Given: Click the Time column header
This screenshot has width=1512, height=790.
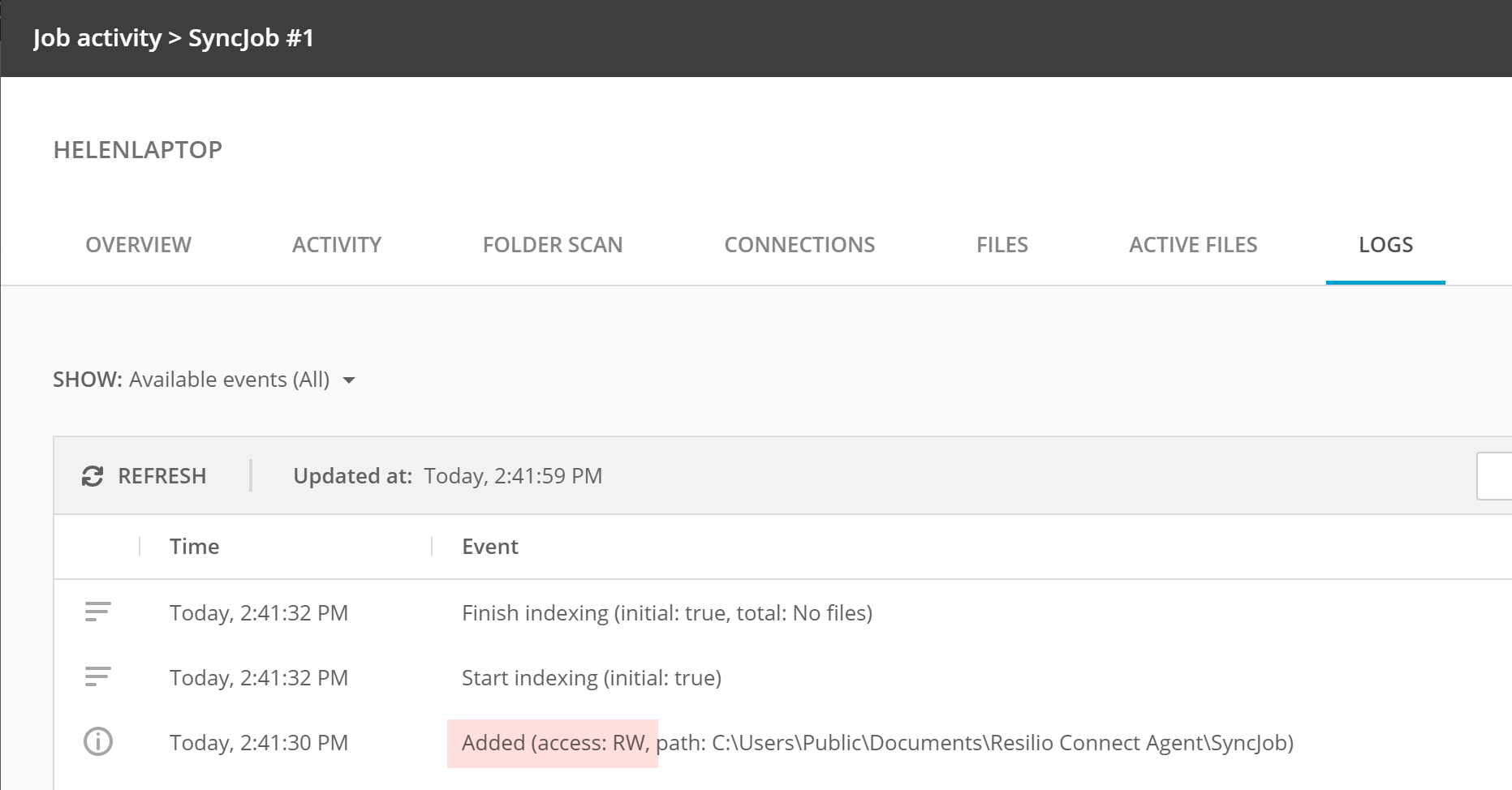Looking at the screenshot, I should pos(194,547).
